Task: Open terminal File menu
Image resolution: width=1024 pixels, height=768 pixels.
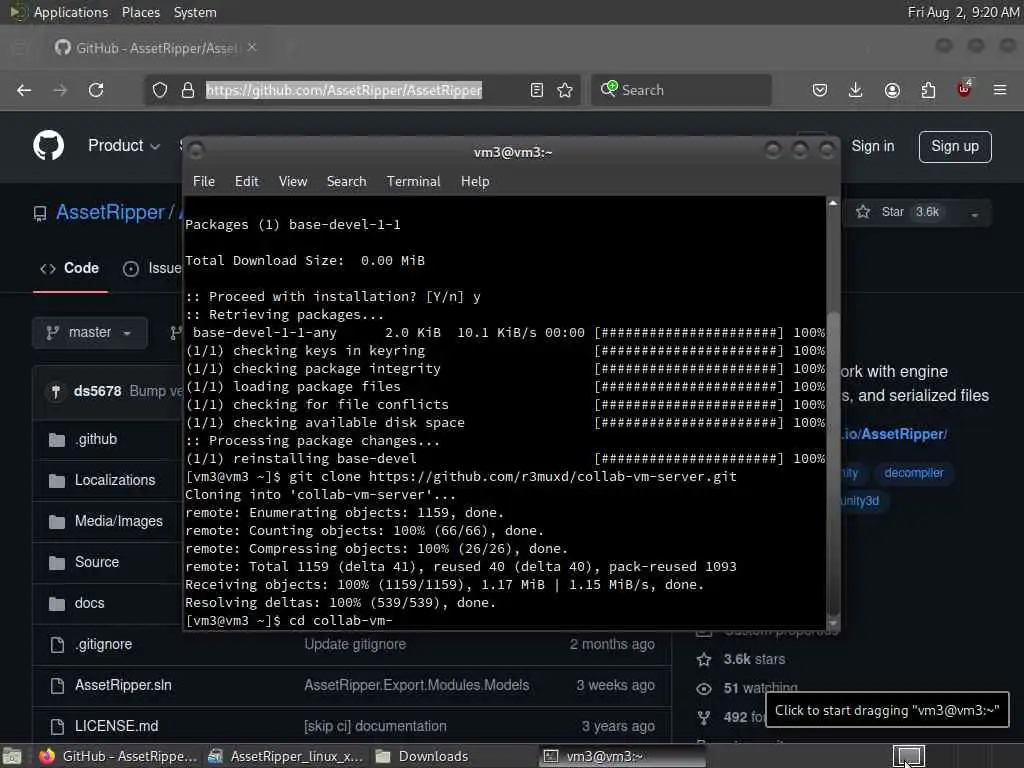Action: click(204, 182)
